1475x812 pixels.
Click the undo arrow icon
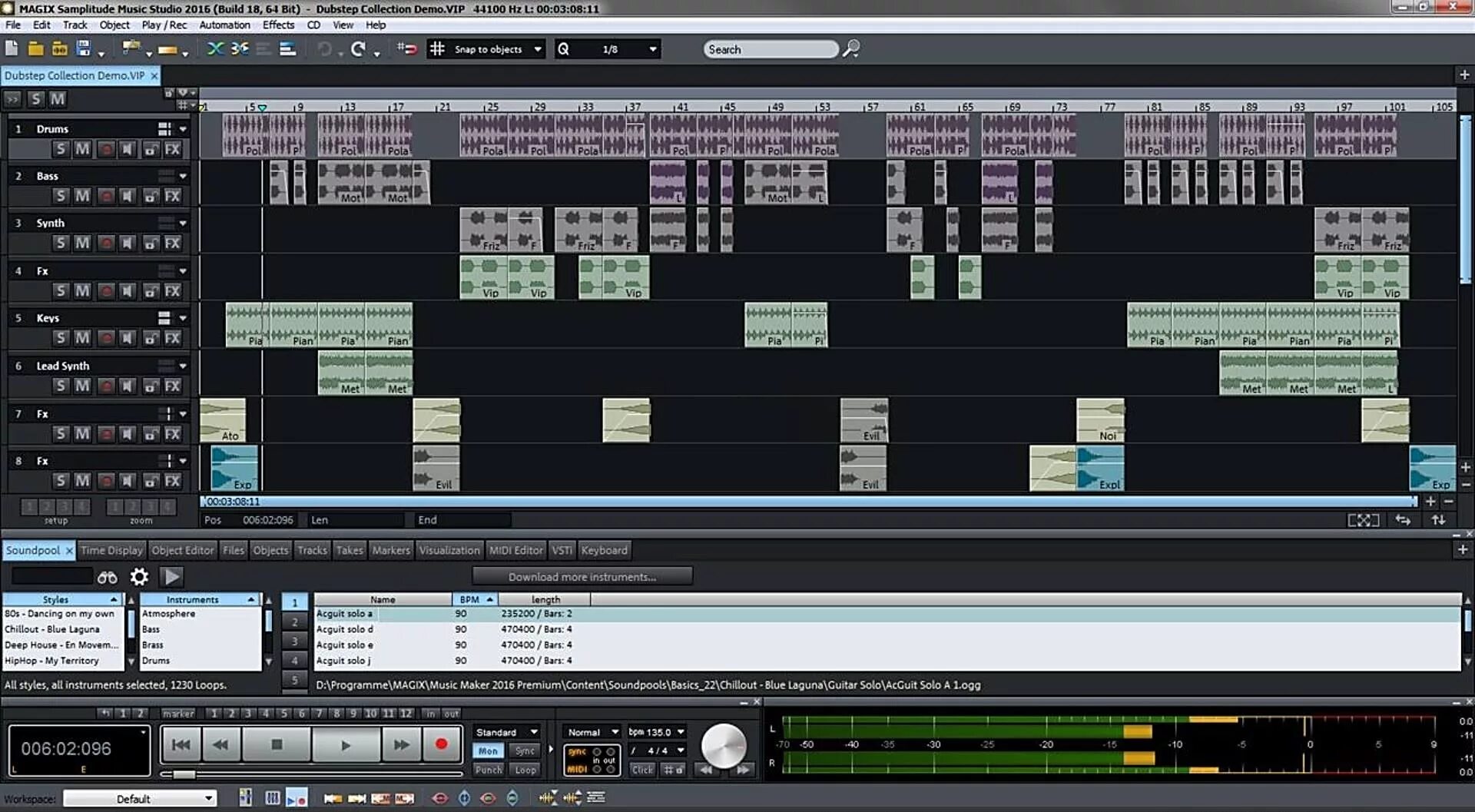325,49
